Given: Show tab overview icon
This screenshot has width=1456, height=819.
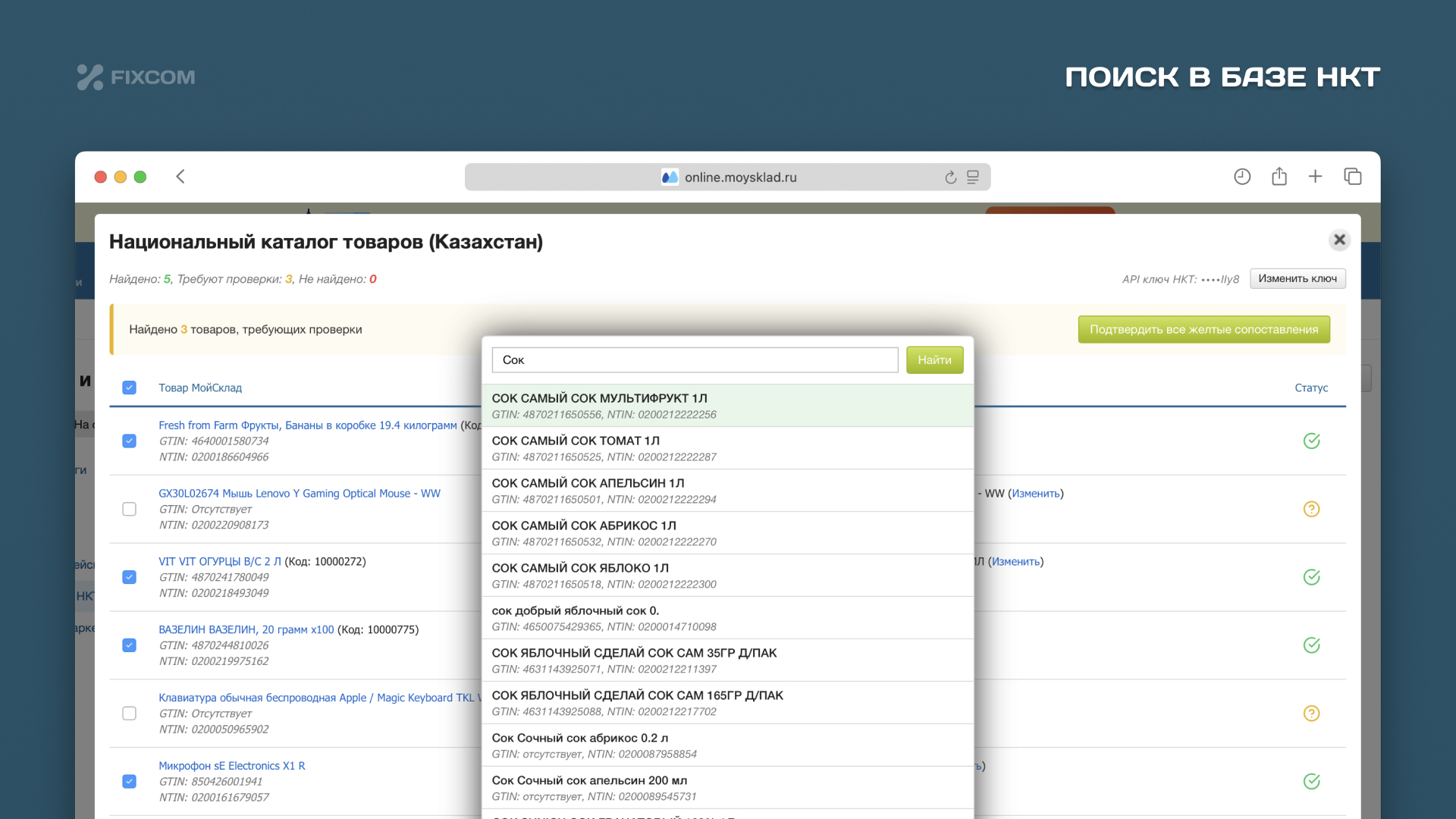Looking at the screenshot, I should [x=1352, y=177].
